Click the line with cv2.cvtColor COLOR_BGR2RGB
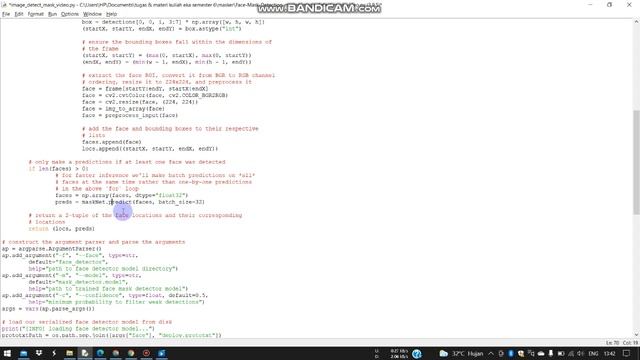 click(155, 95)
